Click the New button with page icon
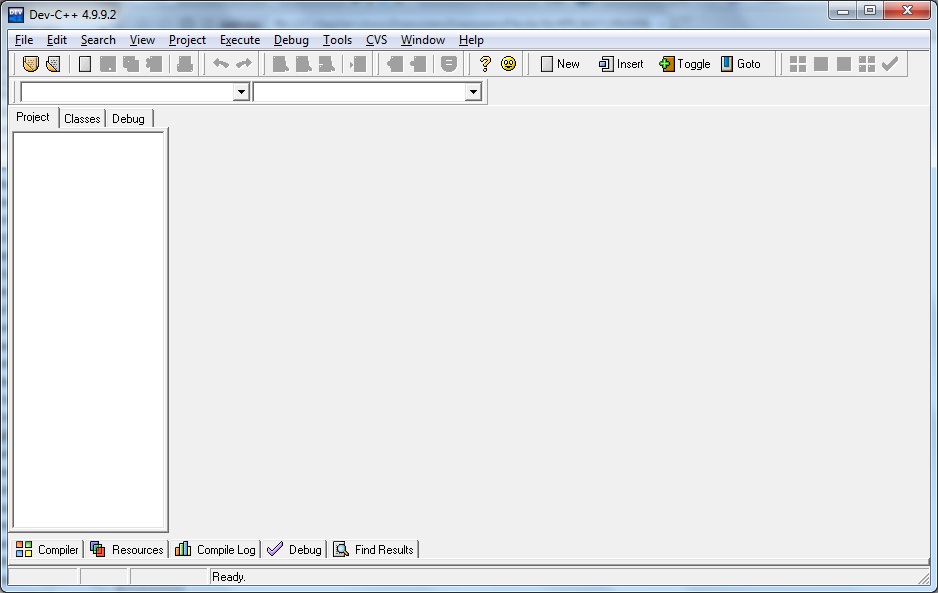The height and width of the screenshot is (593, 938). point(560,64)
